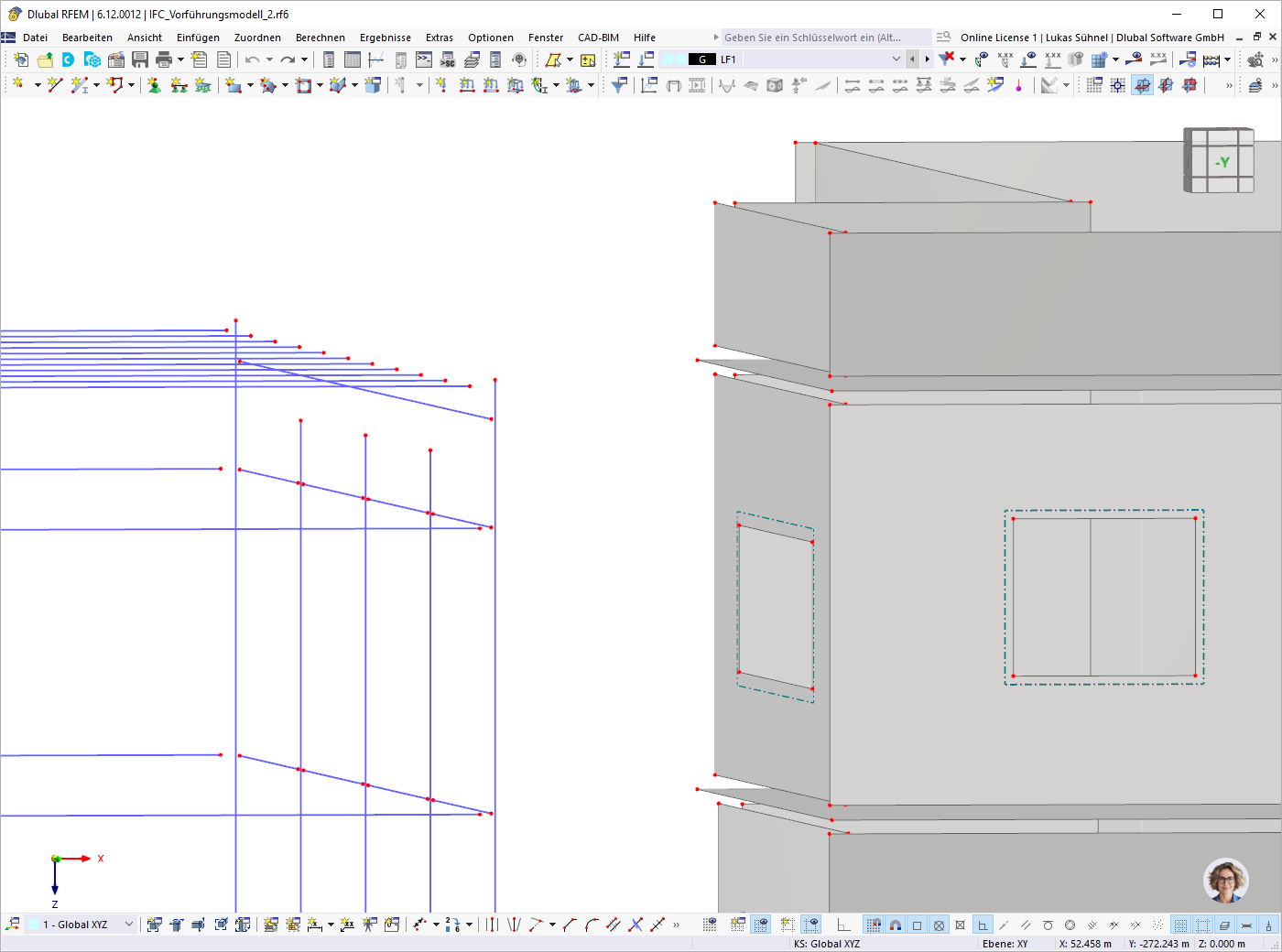Open the script manager SC icon
Viewport: 1282px width, 952px height.
(448, 59)
